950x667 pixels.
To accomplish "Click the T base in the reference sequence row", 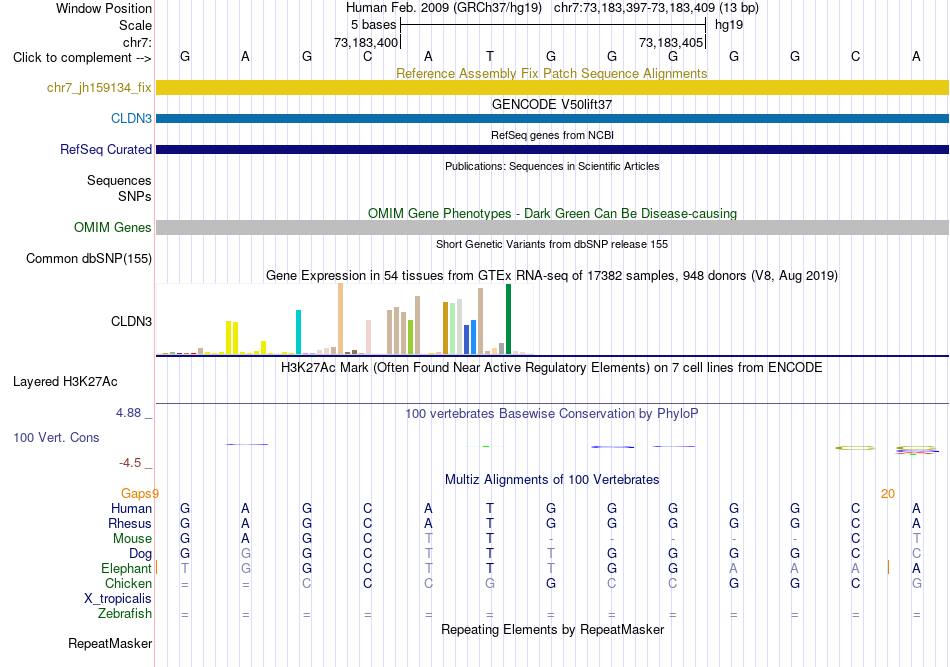I will pyautogui.click(x=490, y=56).
